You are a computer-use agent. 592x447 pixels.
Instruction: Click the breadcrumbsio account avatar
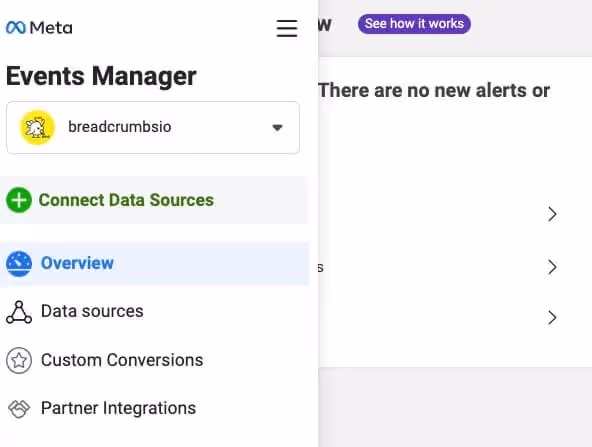(37, 127)
